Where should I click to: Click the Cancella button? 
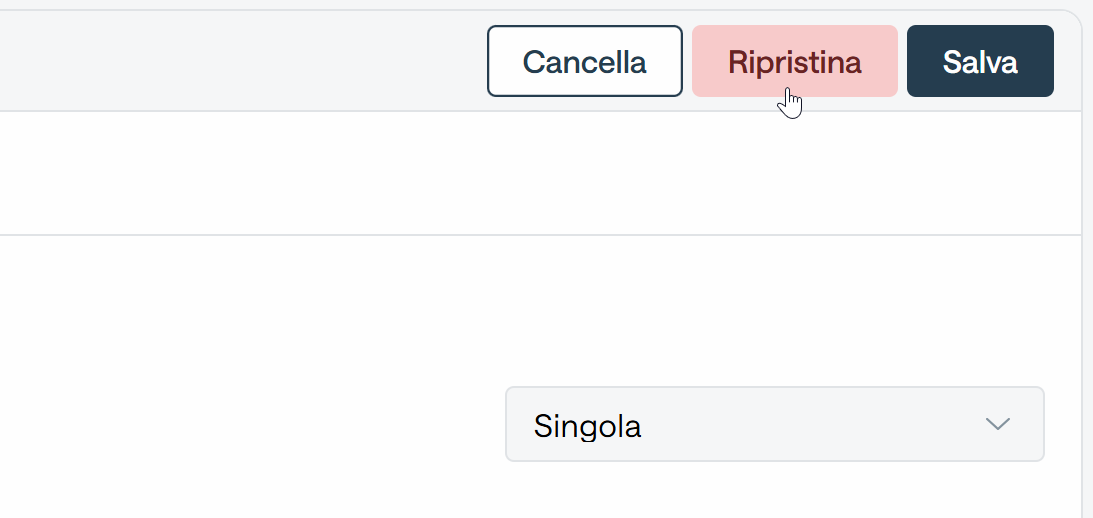[584, 61]
